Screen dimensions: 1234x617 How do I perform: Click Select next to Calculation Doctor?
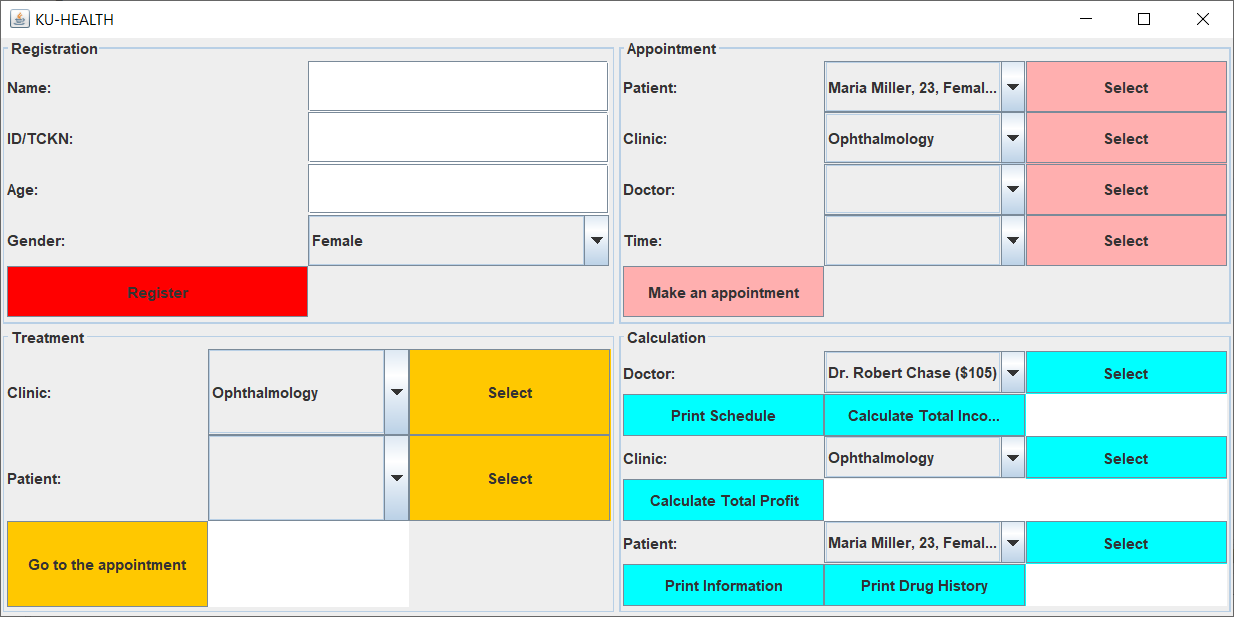(1126, 373)
